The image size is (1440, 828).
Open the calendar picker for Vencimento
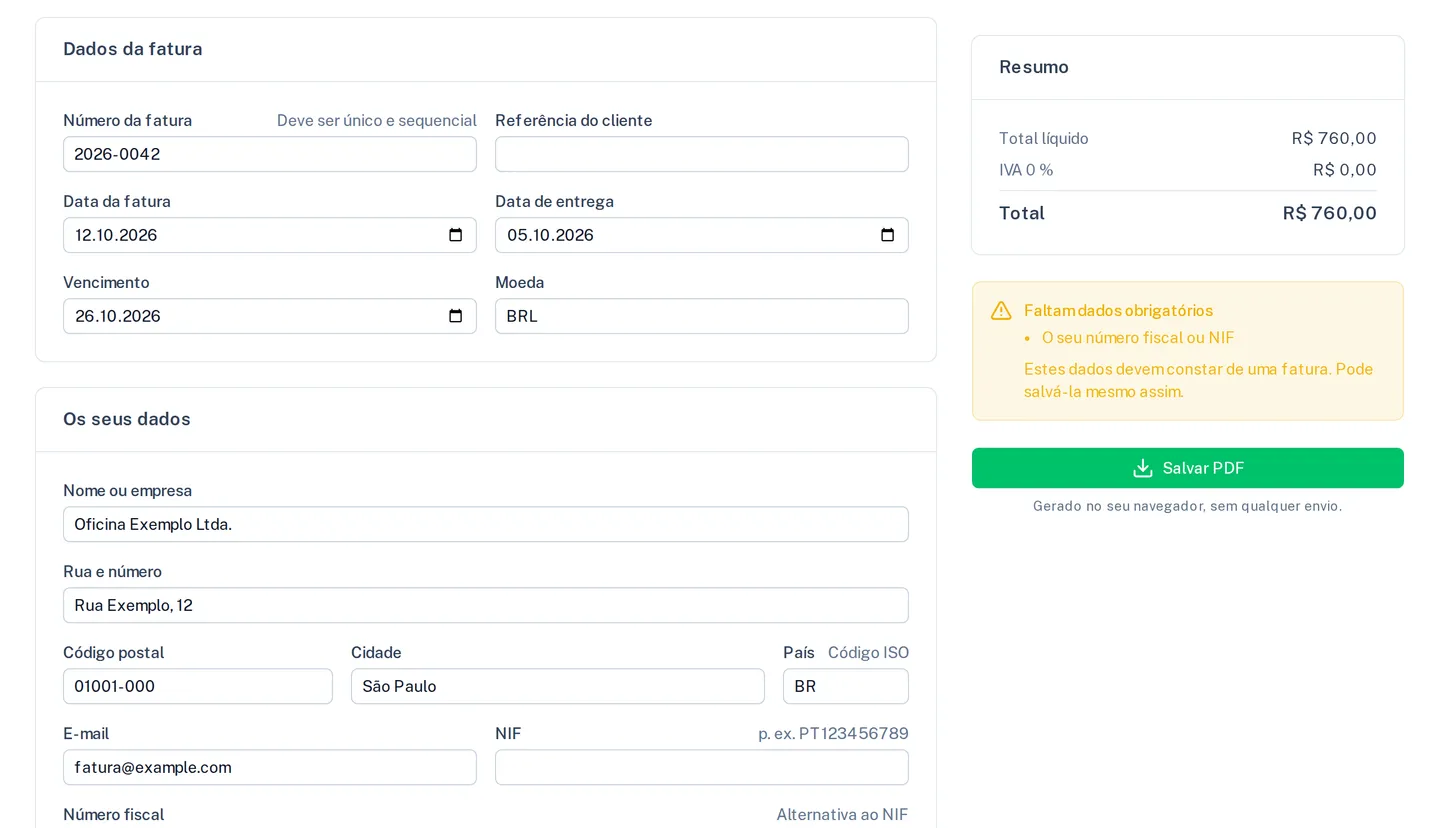click(456, 316)
